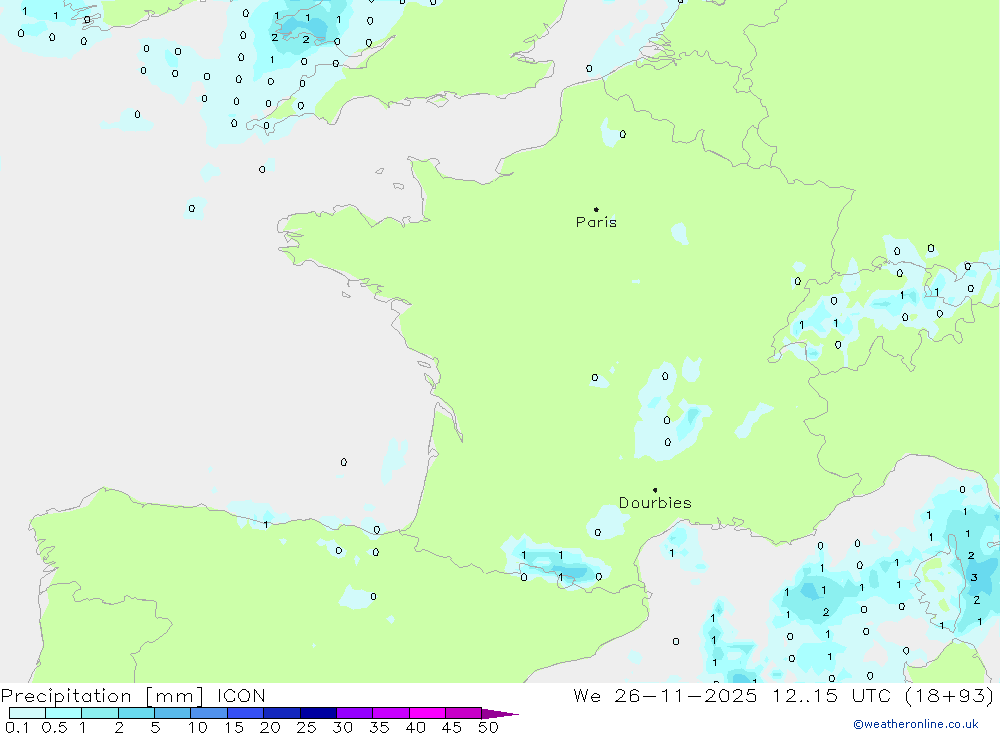The width and height of the screenshot is (1000, 733).
Task: Pick the 35–40 mm legend color swatch
Action: (x=391, y=713)
